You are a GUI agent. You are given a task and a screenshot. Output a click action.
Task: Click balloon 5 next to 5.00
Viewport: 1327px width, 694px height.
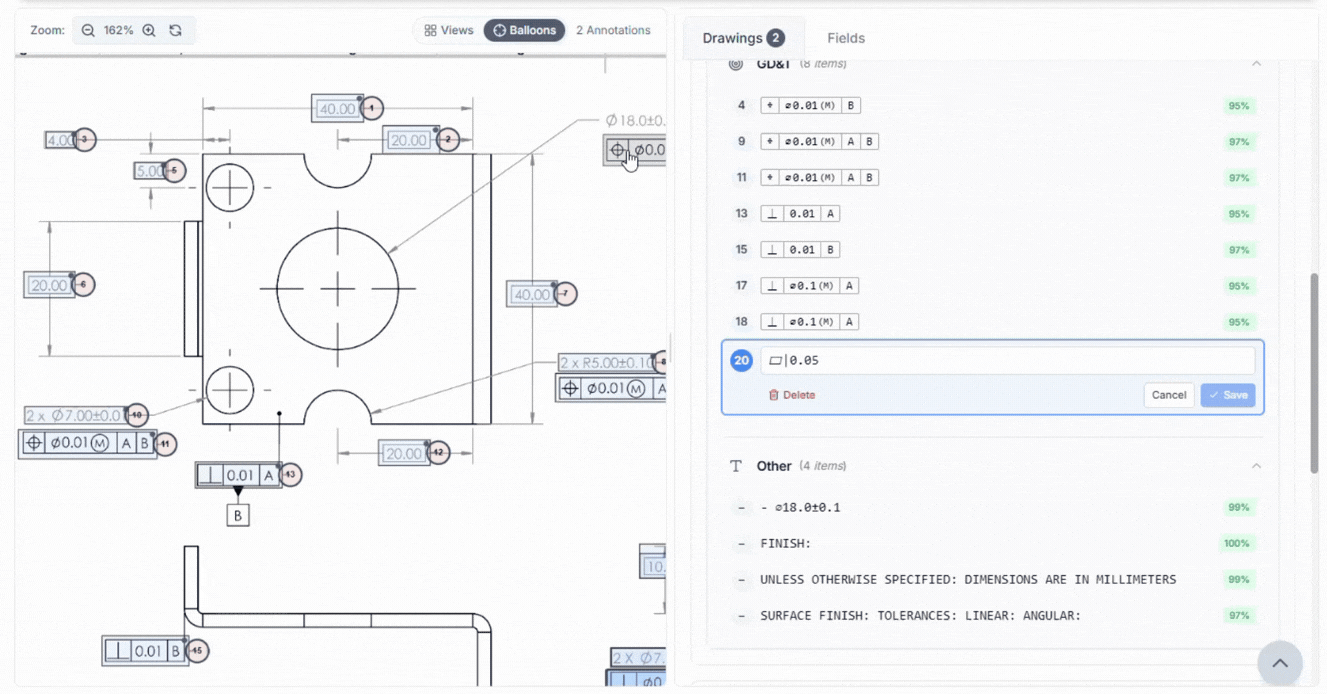pyautogui.click(x=174, y=171)
